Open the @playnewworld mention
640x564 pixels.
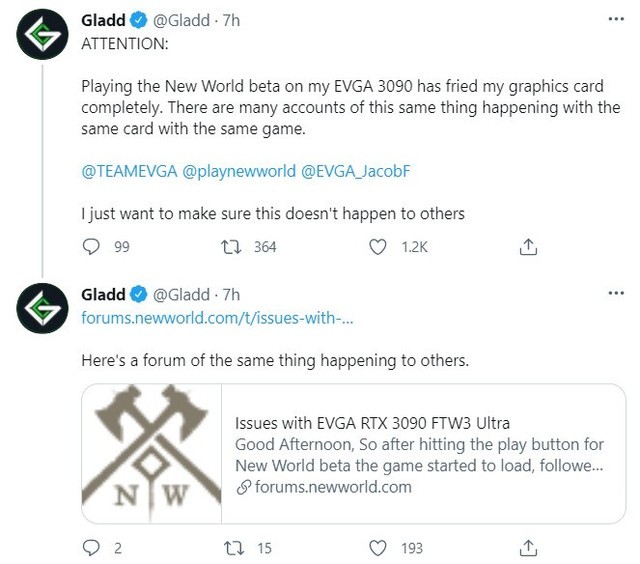pyautogui.click(x=239, y=171)
